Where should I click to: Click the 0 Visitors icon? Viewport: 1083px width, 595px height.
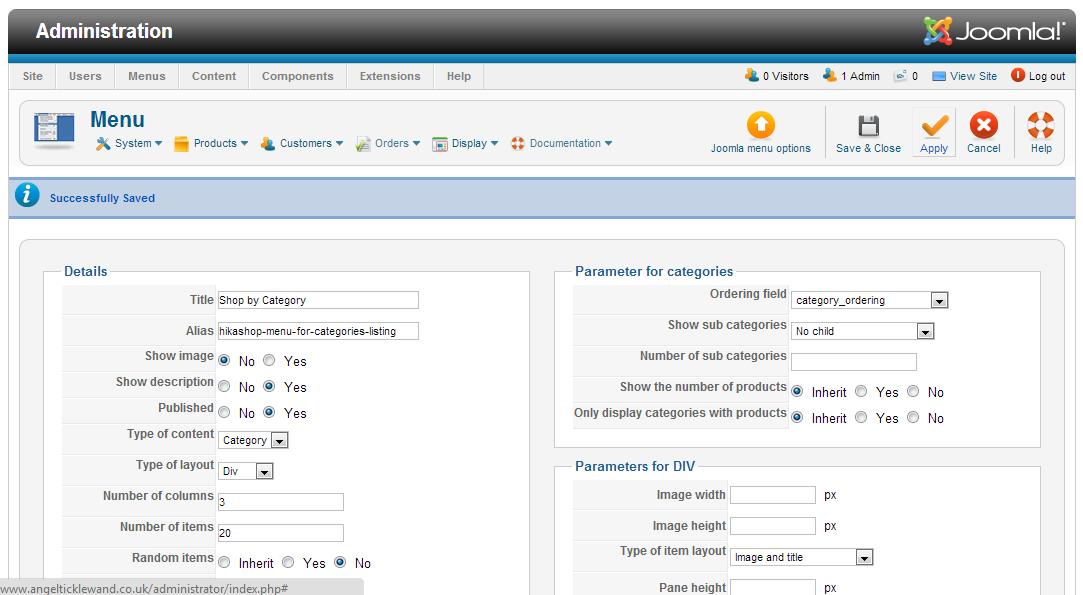pos(751,75)
